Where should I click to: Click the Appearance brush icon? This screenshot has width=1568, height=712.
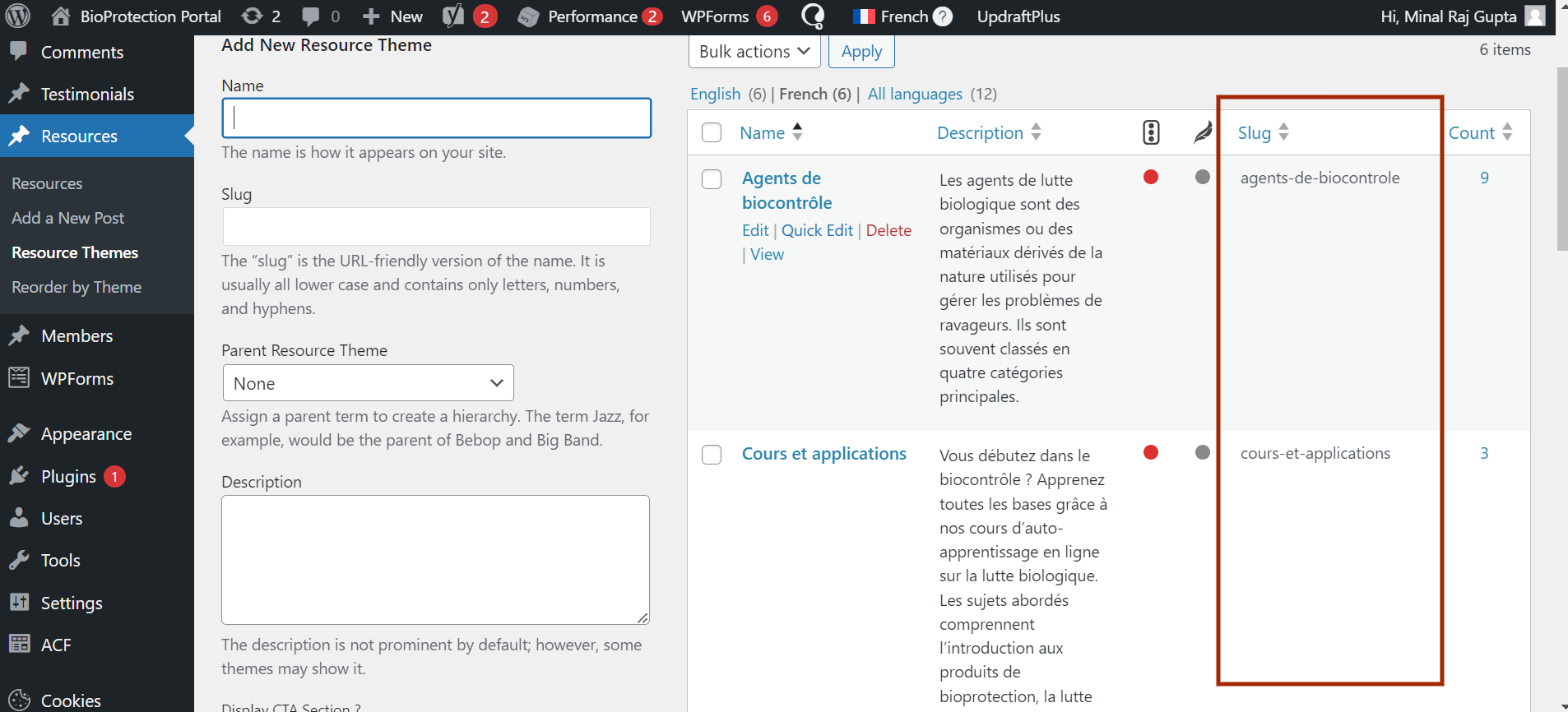[18, 433]
